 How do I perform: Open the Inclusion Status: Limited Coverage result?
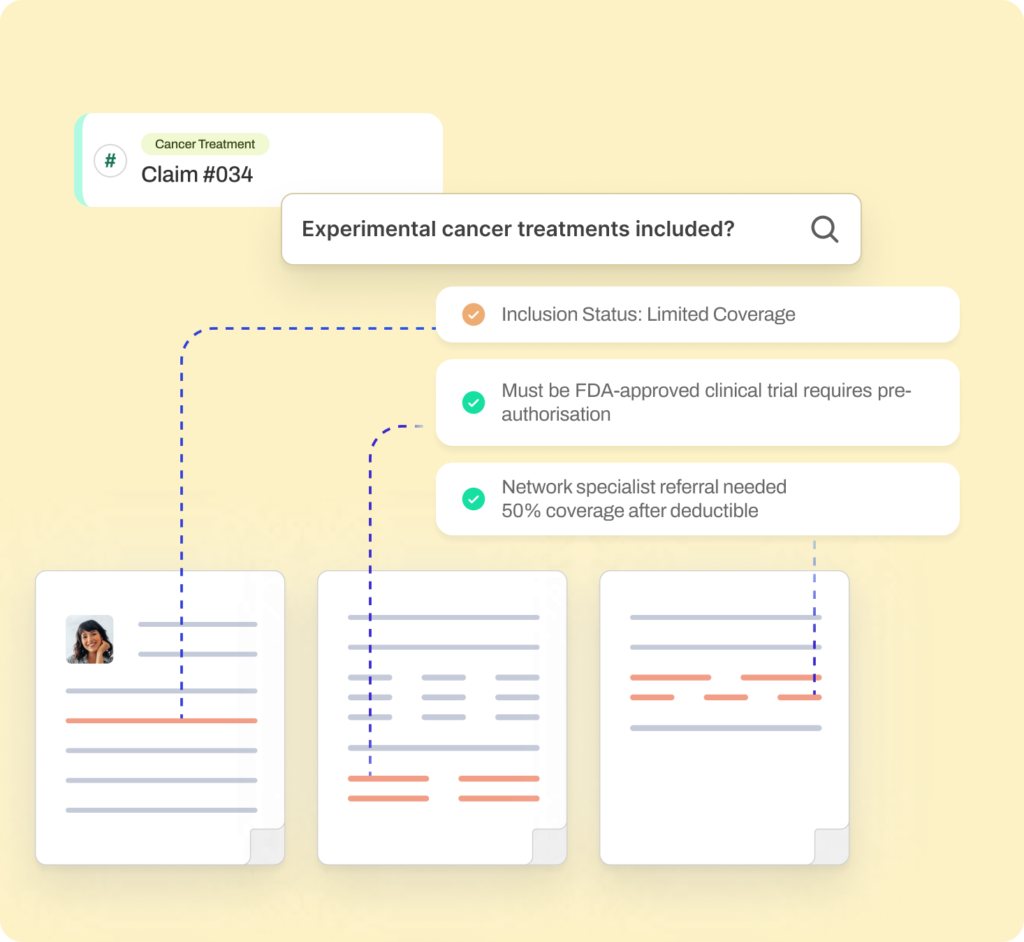tap(697, 314)
